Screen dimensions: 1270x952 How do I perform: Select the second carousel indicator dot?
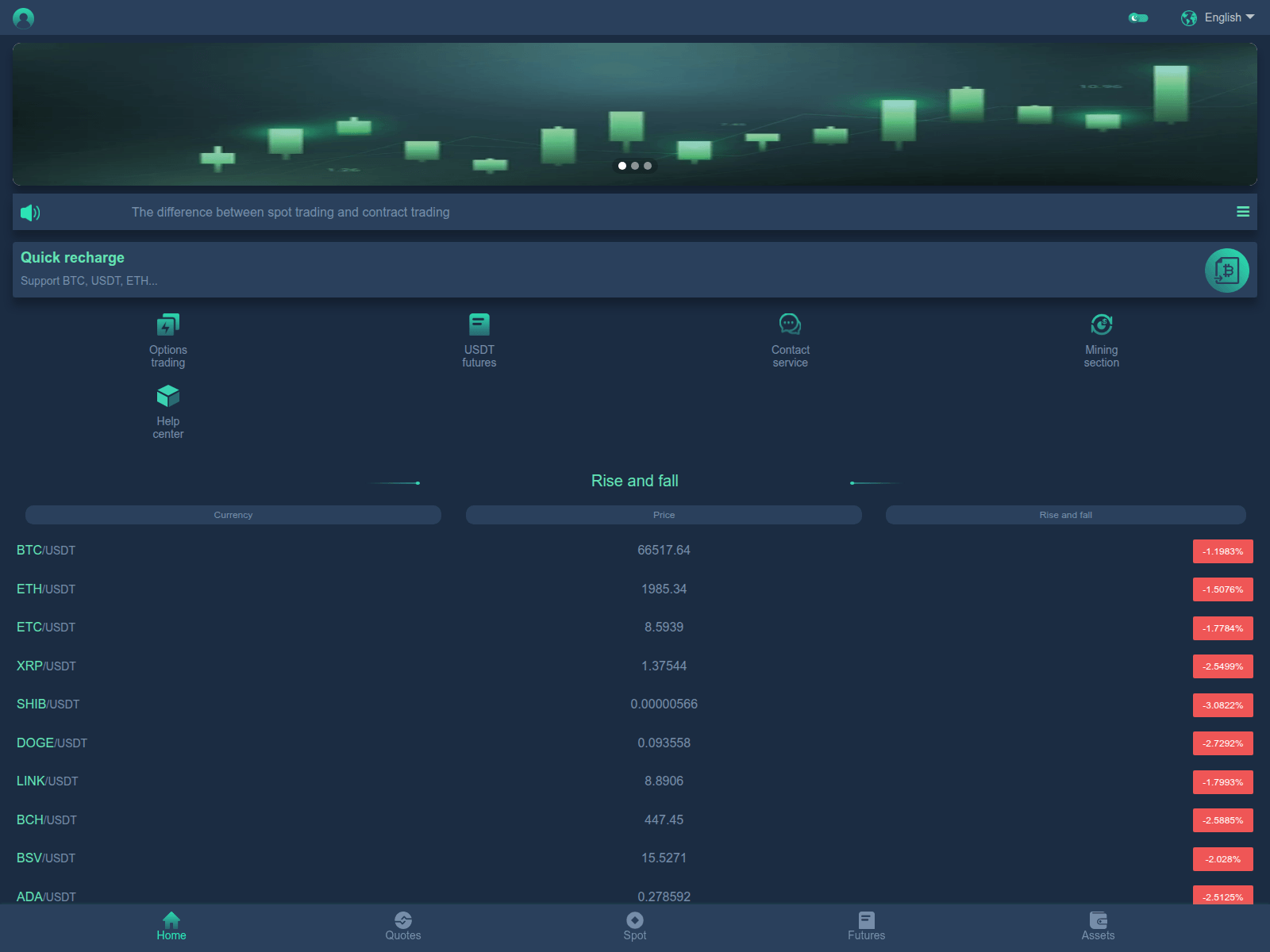[x=634, y=166]
